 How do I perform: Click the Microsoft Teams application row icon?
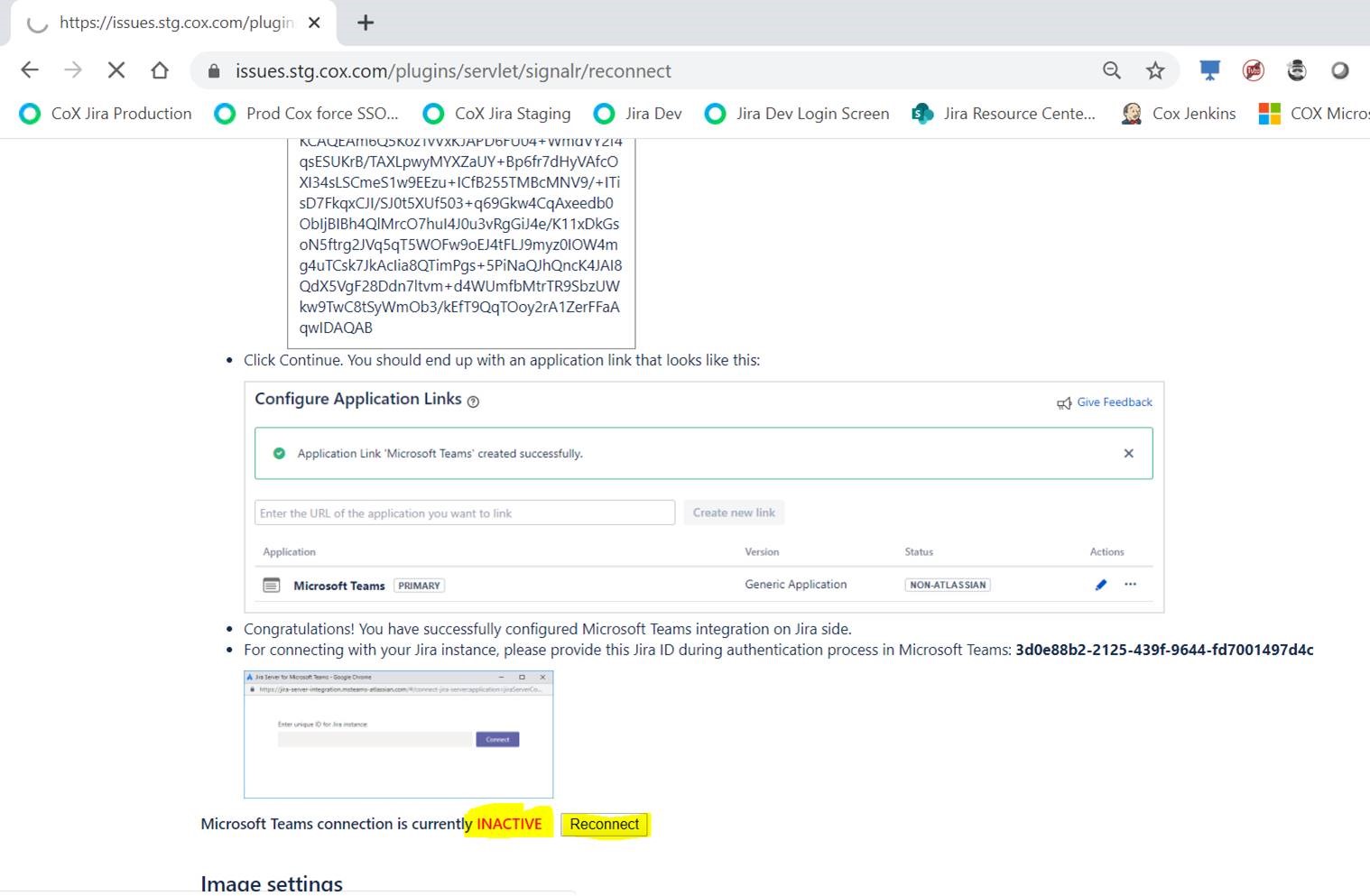pos(271,585)
